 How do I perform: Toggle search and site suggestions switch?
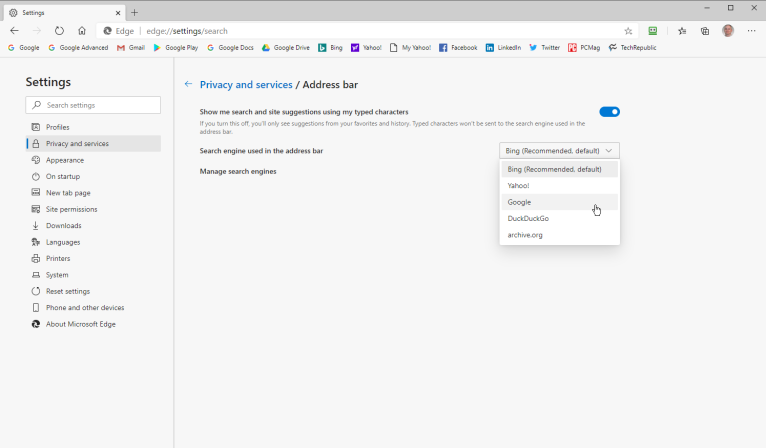click(x=609, y=112)
